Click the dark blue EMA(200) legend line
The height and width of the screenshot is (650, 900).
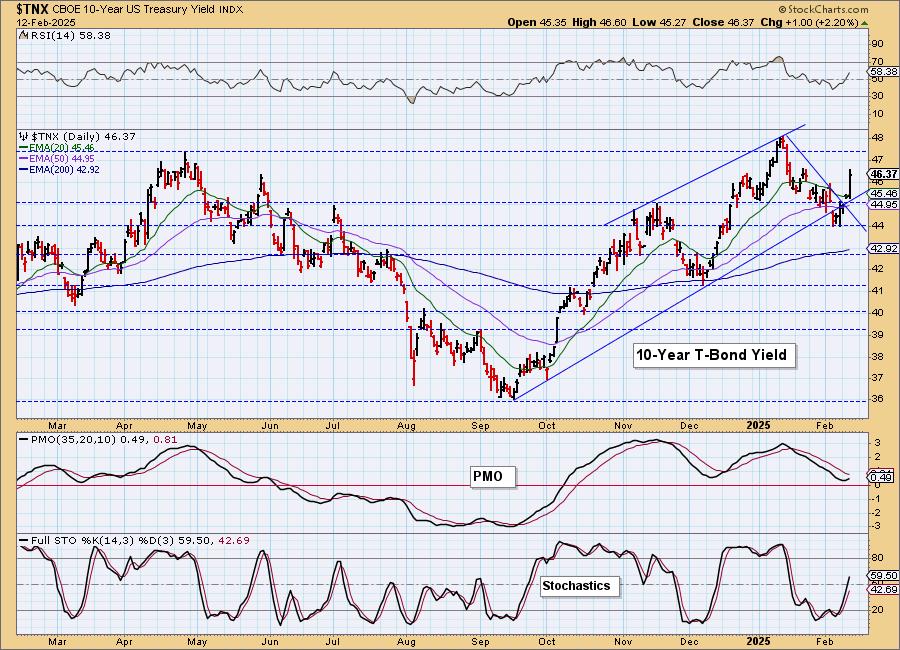click(24, 169)
